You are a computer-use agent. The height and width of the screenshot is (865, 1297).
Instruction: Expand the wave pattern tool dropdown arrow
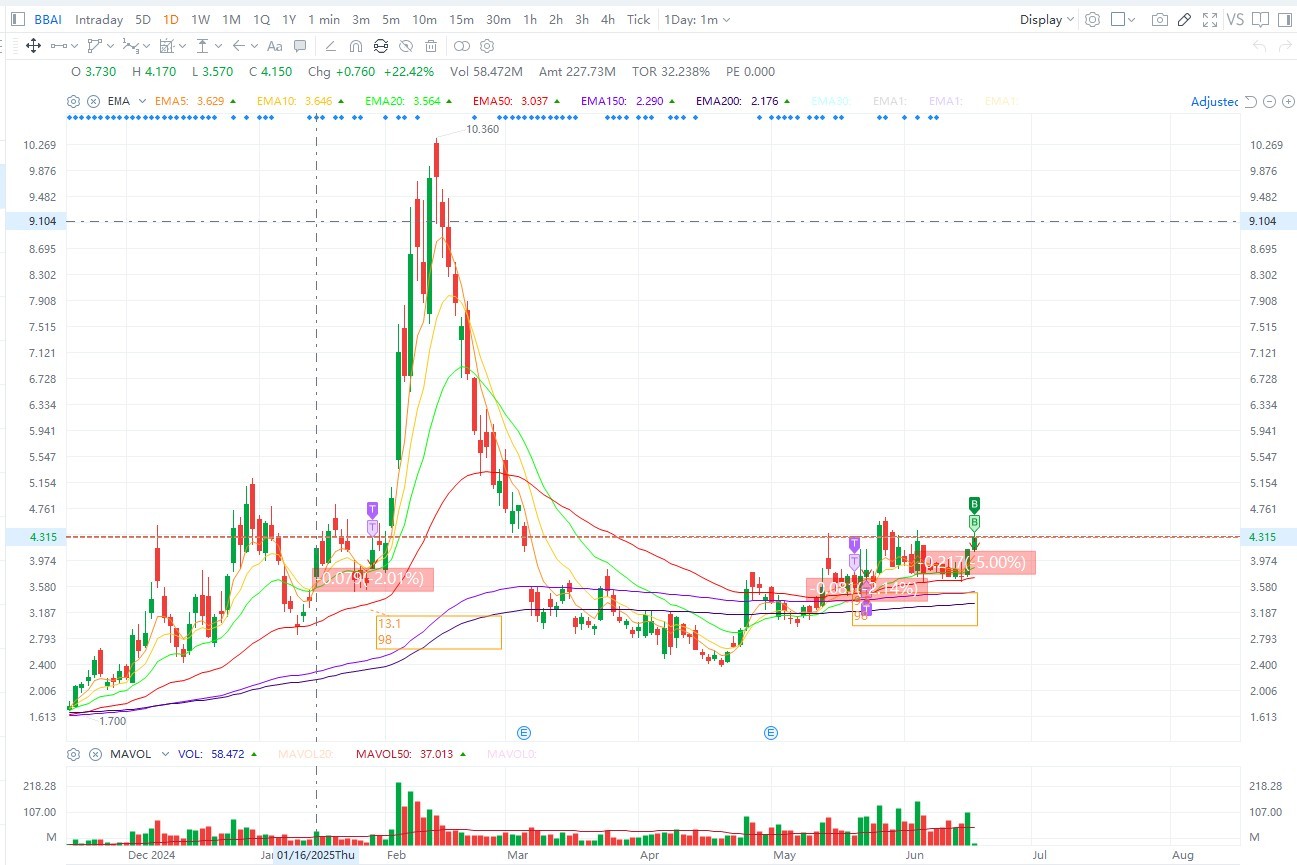point(147,46)
